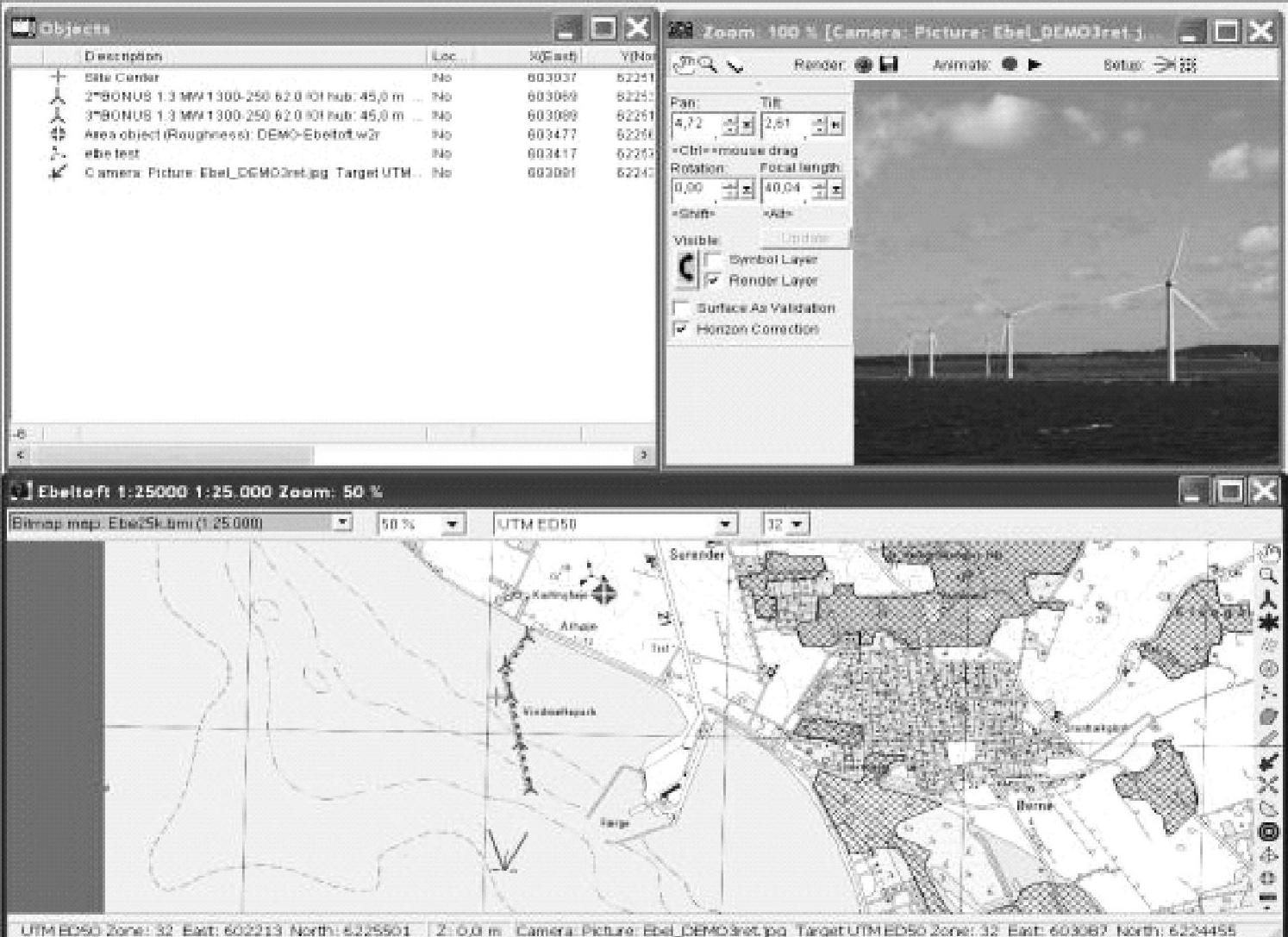Click the Render globe icon
Viewport: 1288px width, 937px height.
(x=863, y=65)
